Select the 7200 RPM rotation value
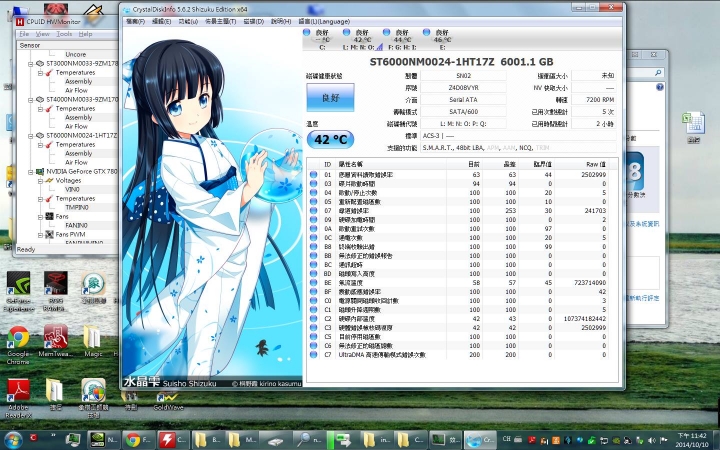This screenshot has height=450, width=720. [593, 100]
